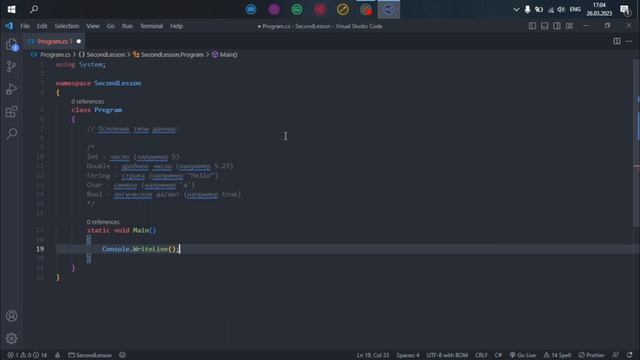Click the flame icon in status bar
The image size is (640, 360).
coord(58,355)
